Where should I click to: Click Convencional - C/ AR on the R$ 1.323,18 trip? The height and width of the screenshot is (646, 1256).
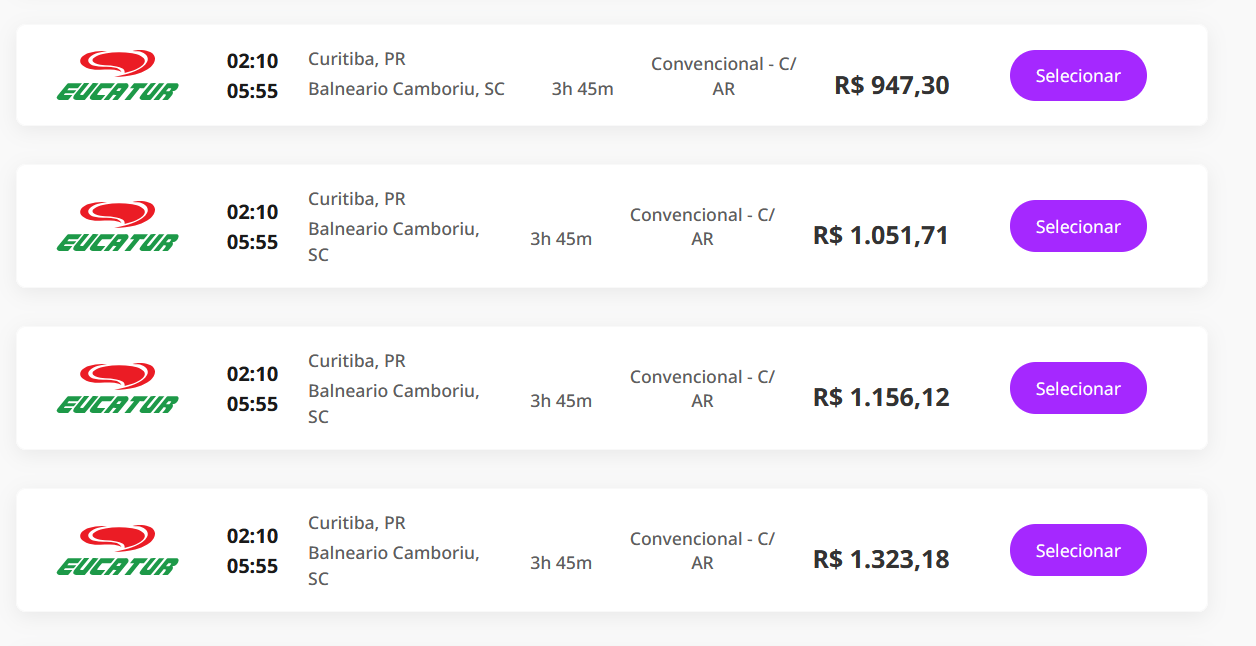pos(702,551)
